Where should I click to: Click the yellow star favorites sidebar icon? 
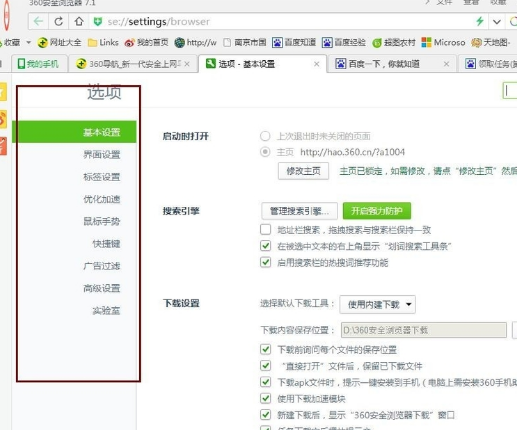pos(3,91)
